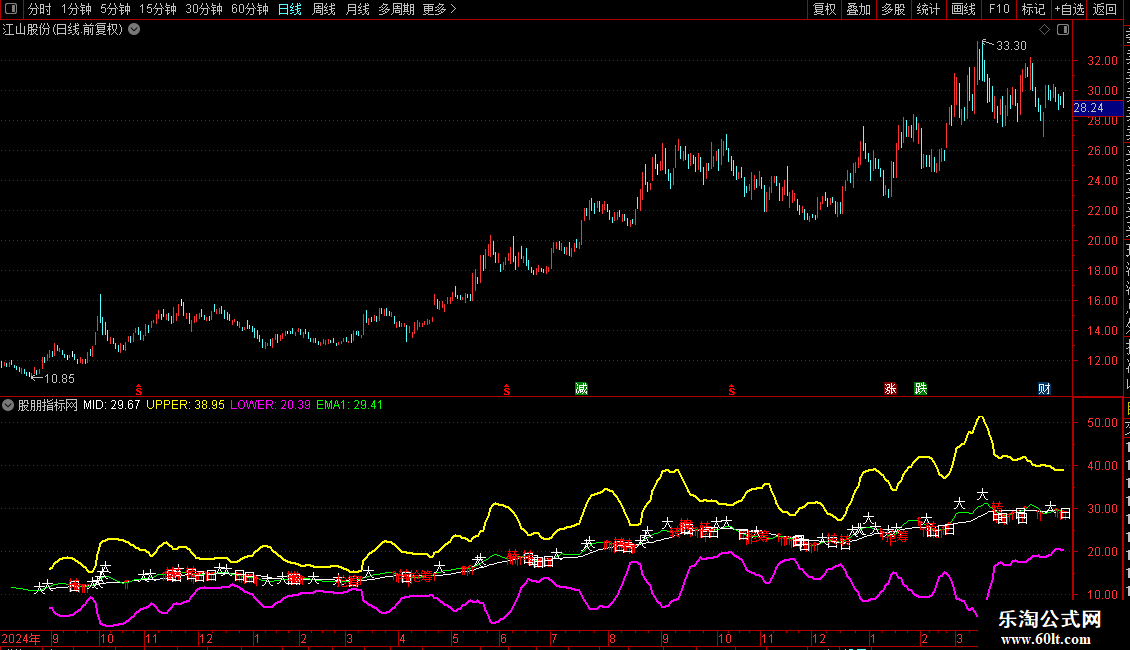Image resolution: width=1130 pixels, height=650 pixels.
Task: Switch to 周线 weekly chart
Action: tap(324, 9)
